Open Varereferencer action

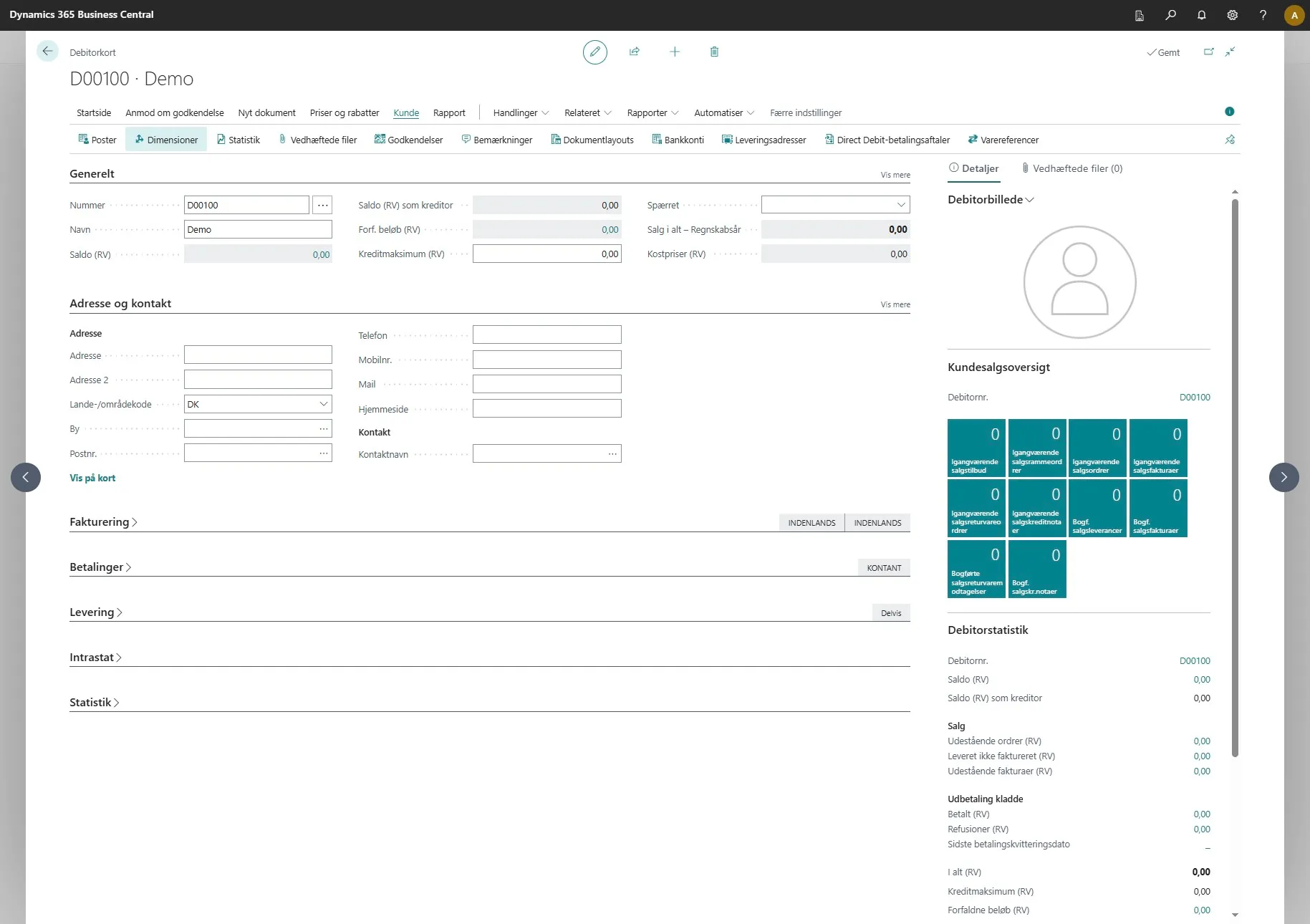[1003, 140]
